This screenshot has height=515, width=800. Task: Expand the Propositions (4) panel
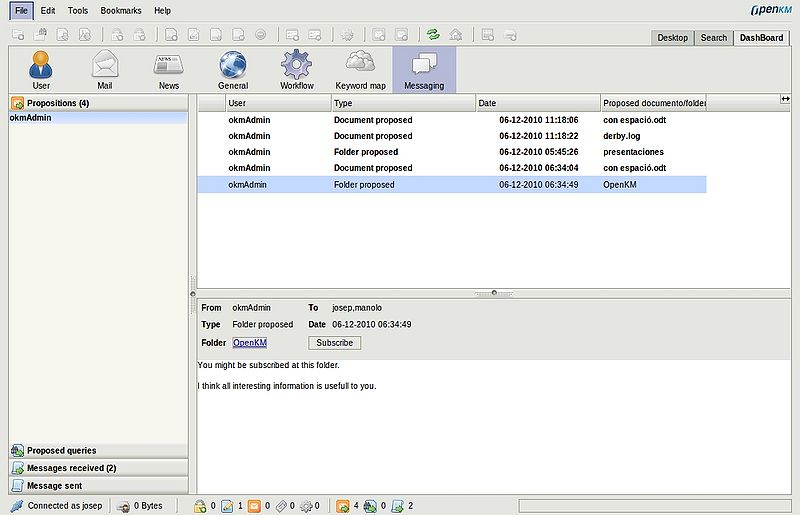coord(98,103)
